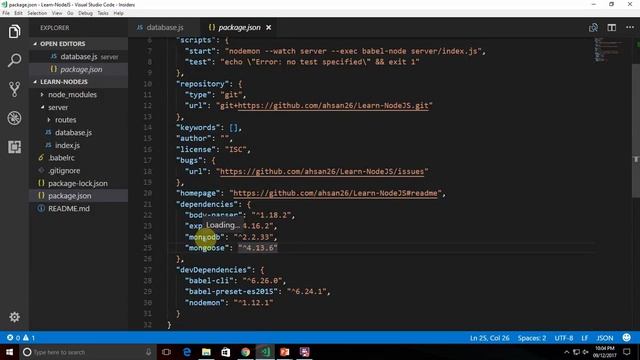
Task: Click the warnings count in status bar
Action: pos(29,338)
